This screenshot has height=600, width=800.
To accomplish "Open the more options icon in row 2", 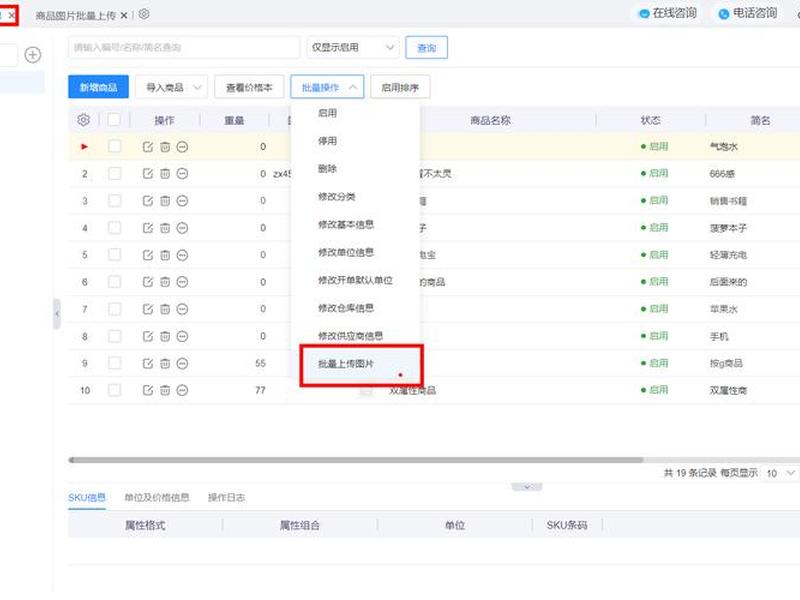I will (182, 173).
